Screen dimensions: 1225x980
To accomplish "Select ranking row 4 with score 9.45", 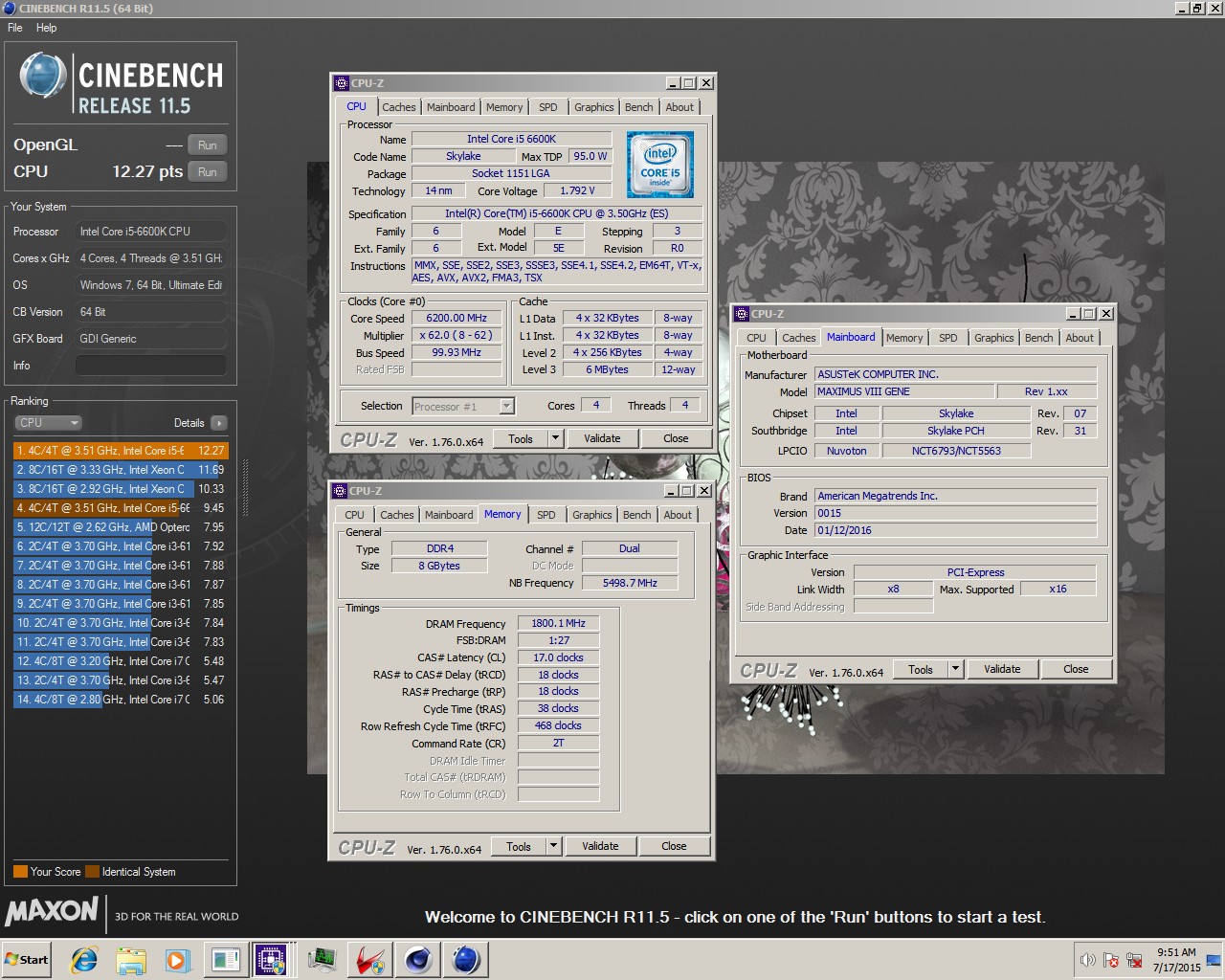I will tap(121, 508).
